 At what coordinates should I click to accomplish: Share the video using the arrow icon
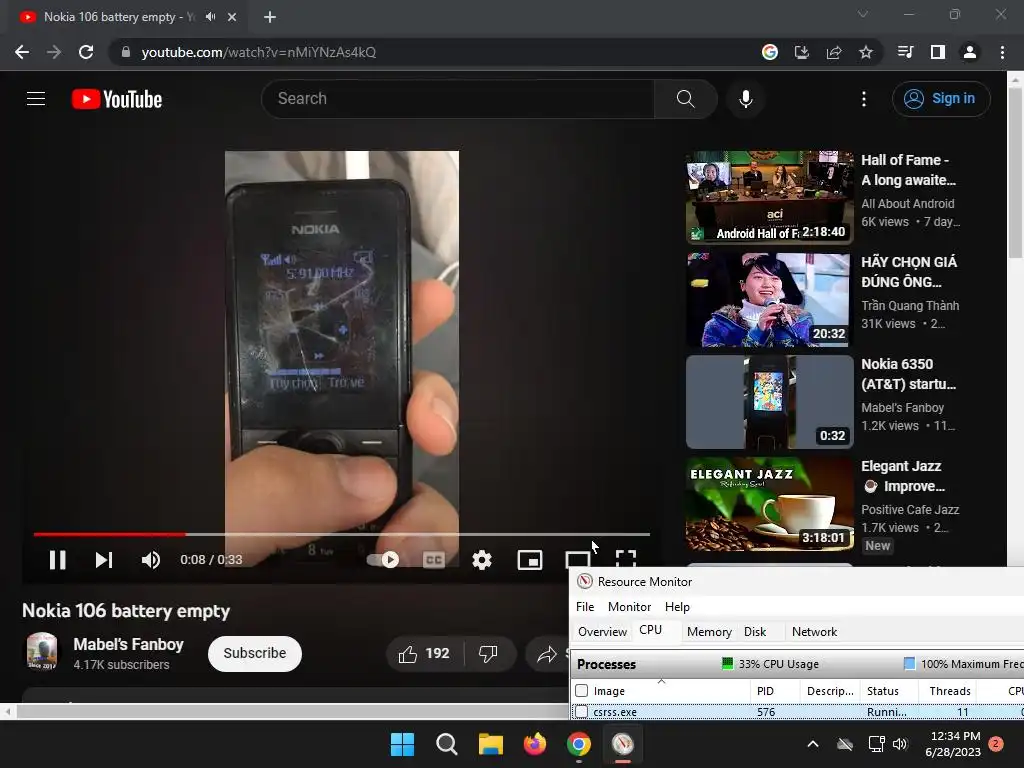point(547,654)
